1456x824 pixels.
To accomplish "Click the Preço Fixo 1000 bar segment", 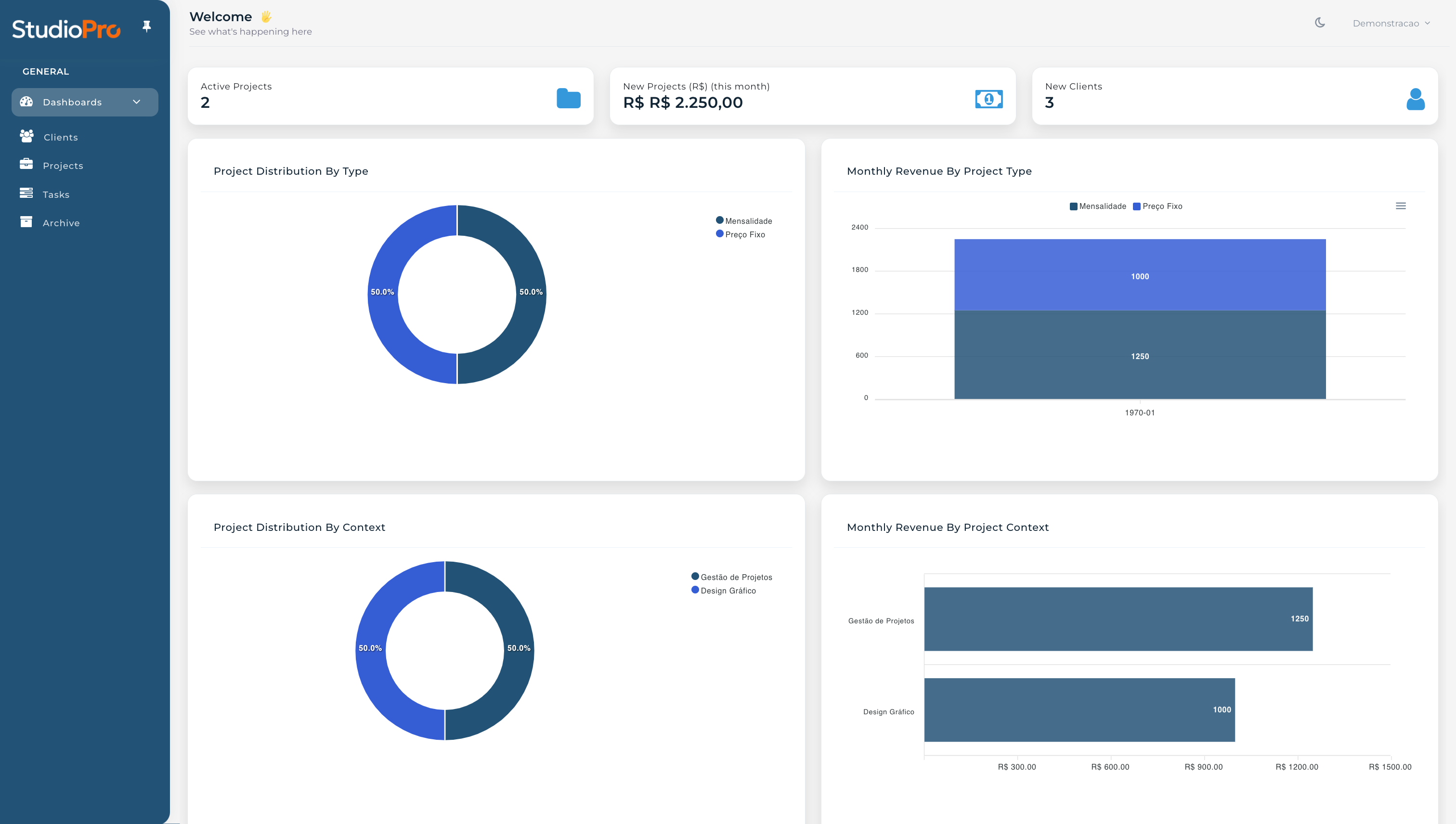I will (x=1140, y=275).
